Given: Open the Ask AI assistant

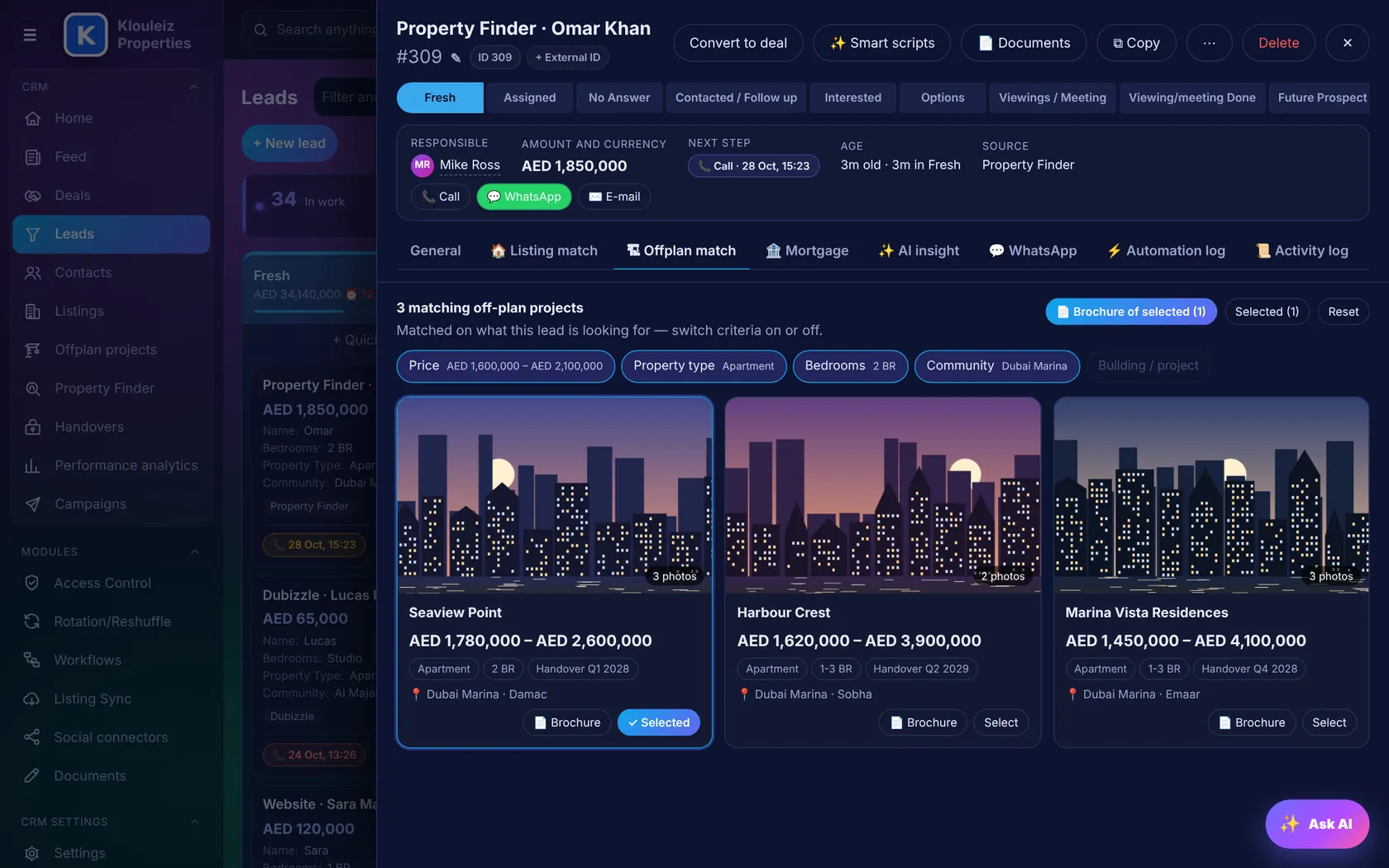Looking at the screenshot, I should [x=1317, y=824].
